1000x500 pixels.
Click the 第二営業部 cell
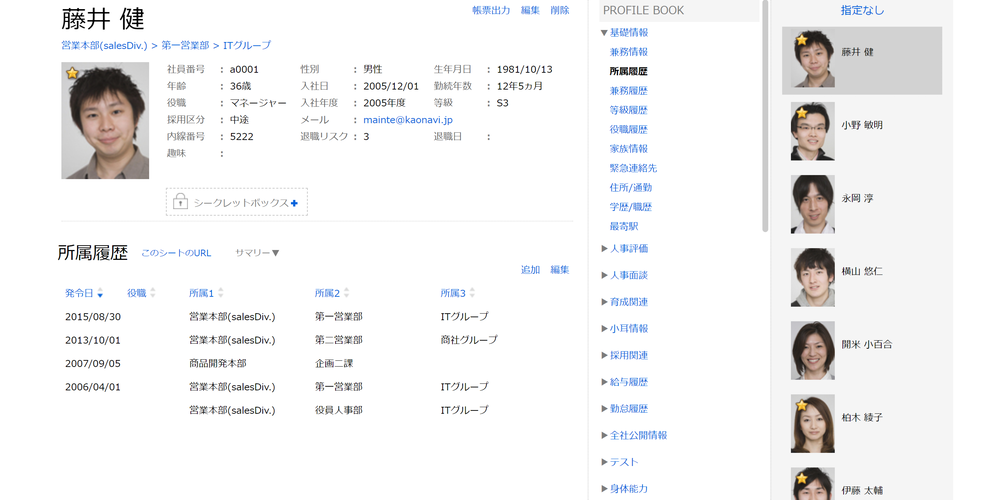click(x=339, y=340)
